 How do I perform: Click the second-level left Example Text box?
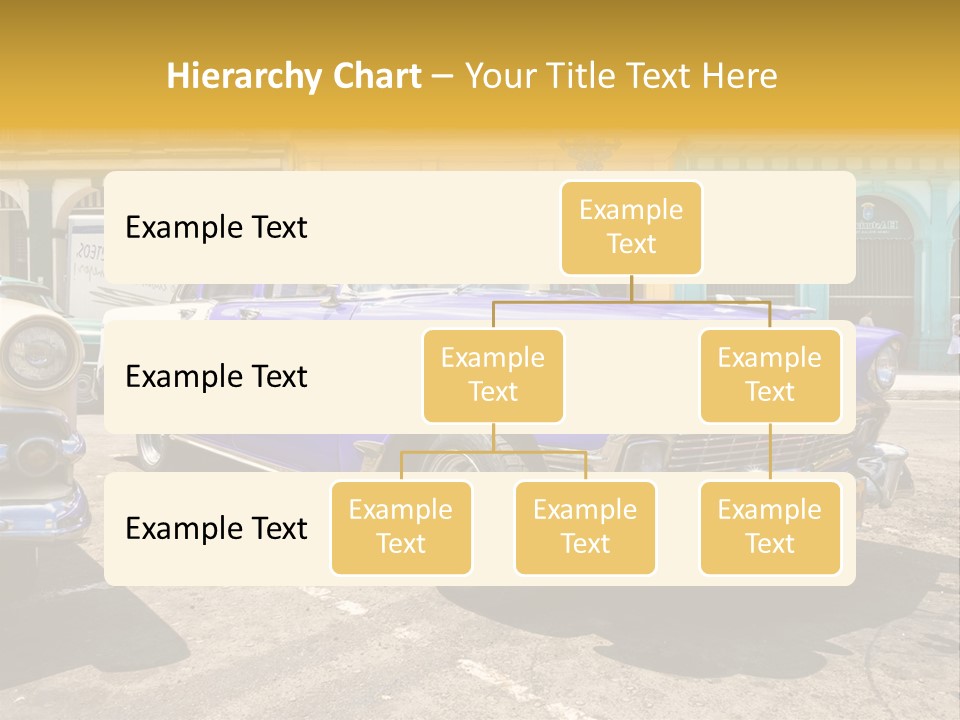point(493,375)
